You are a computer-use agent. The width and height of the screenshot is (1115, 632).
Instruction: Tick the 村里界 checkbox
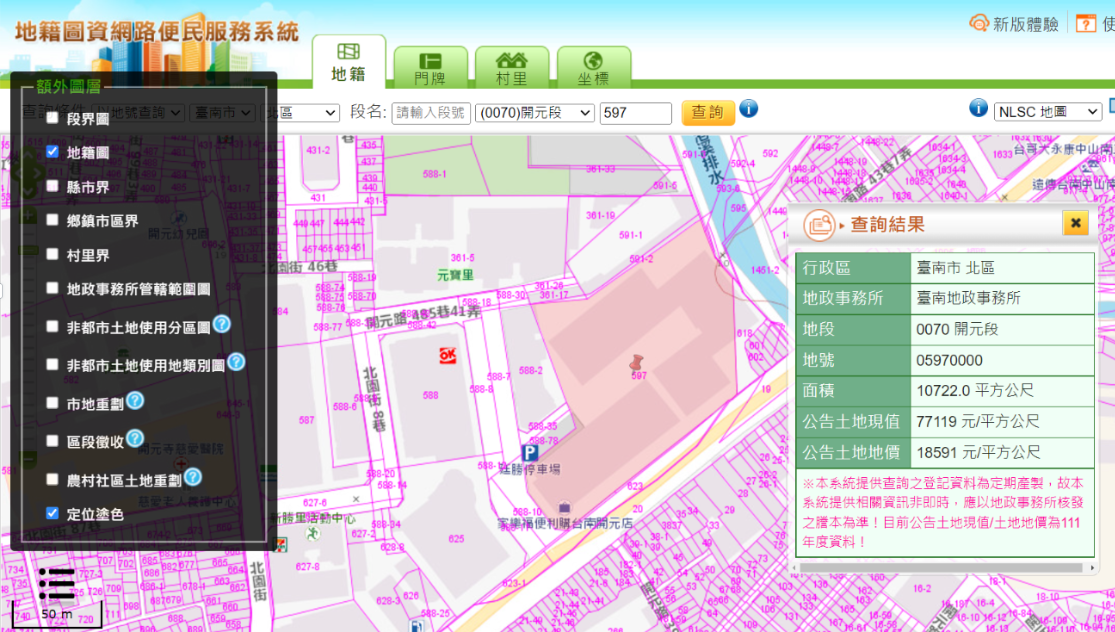click(x=52, y=254)
